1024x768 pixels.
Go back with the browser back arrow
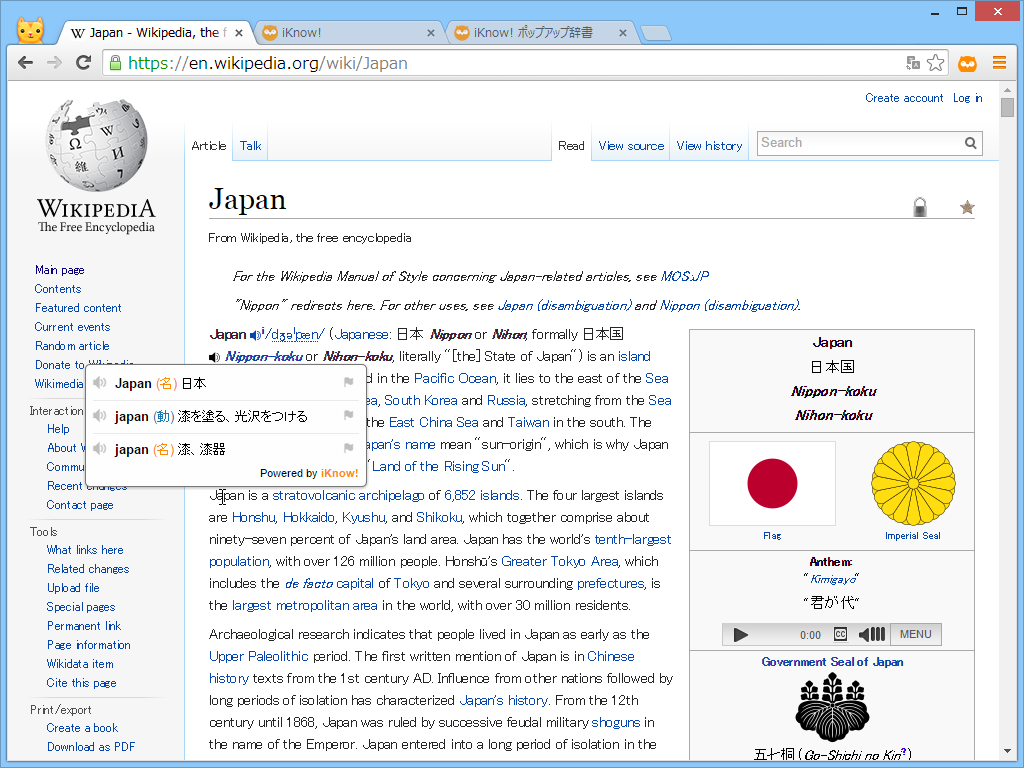click(25, 63)
